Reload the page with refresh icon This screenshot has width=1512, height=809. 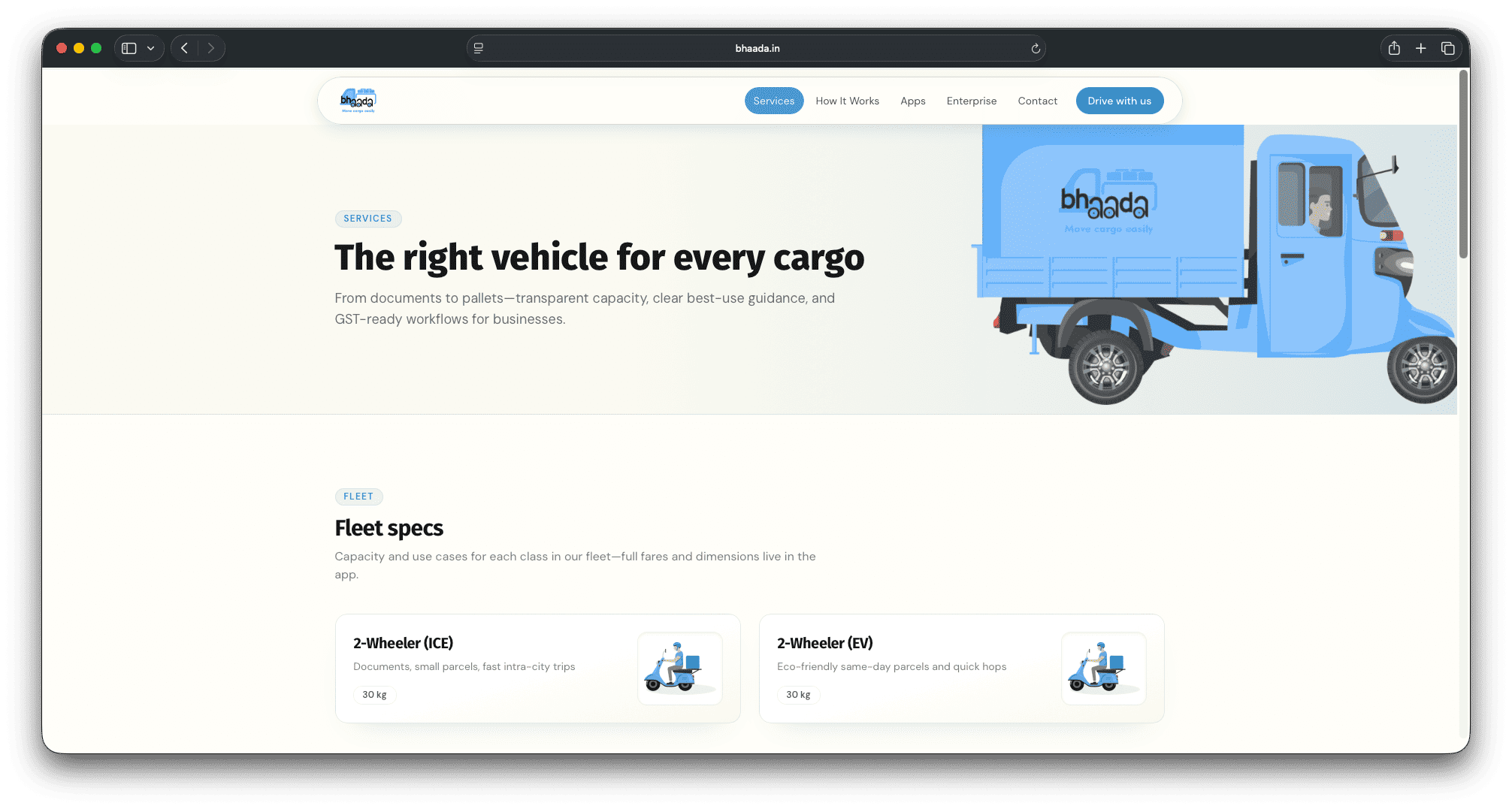(x=1036, y=48)
